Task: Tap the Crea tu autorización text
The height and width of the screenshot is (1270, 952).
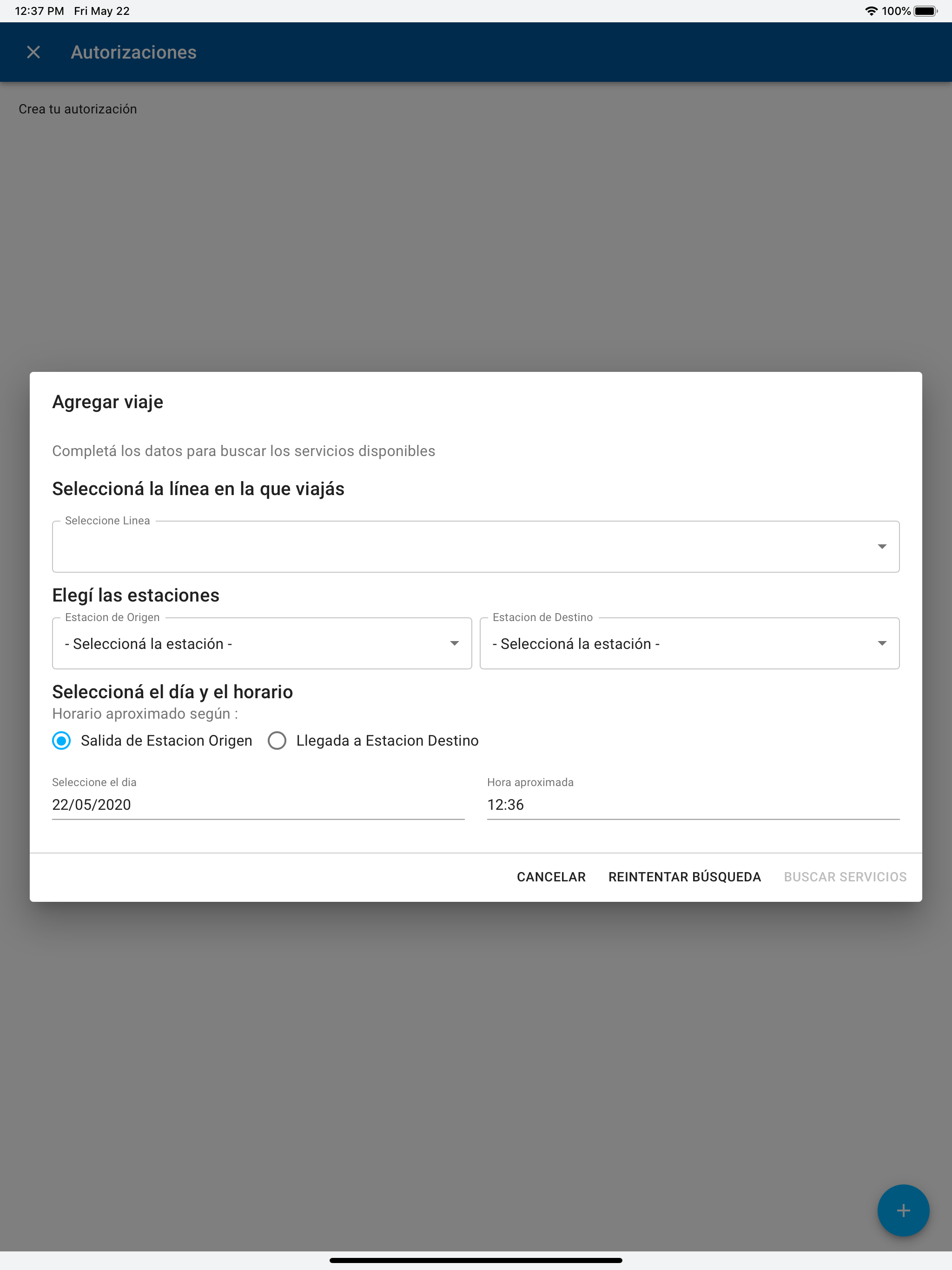Action: [78, 109]
